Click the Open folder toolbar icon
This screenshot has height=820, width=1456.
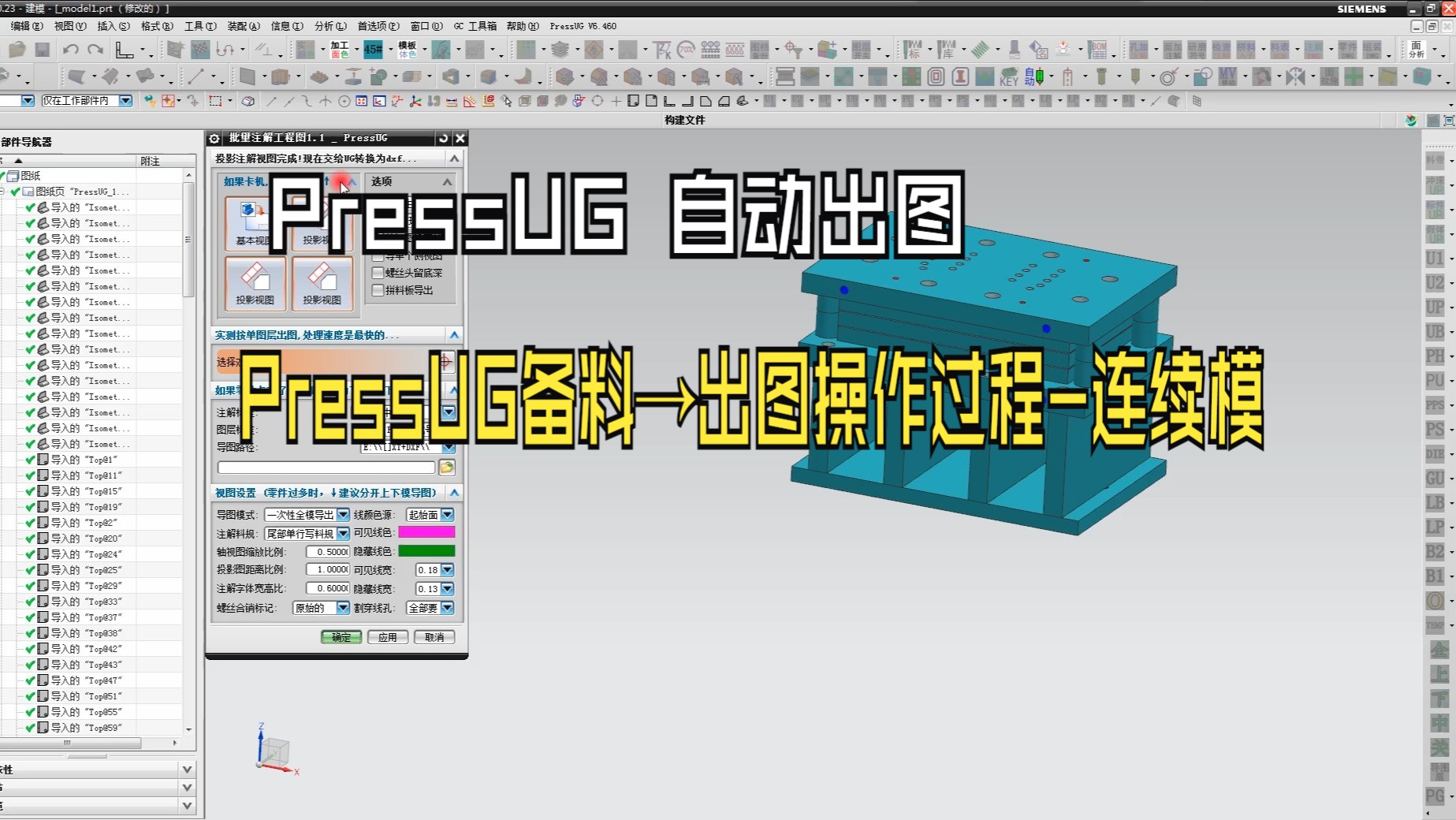17,50
